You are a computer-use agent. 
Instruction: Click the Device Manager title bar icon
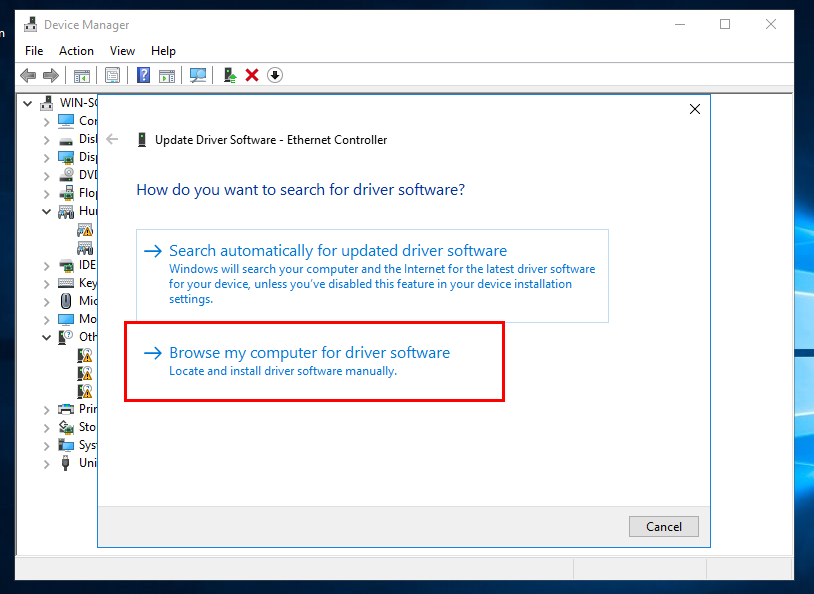click(31, 24)
